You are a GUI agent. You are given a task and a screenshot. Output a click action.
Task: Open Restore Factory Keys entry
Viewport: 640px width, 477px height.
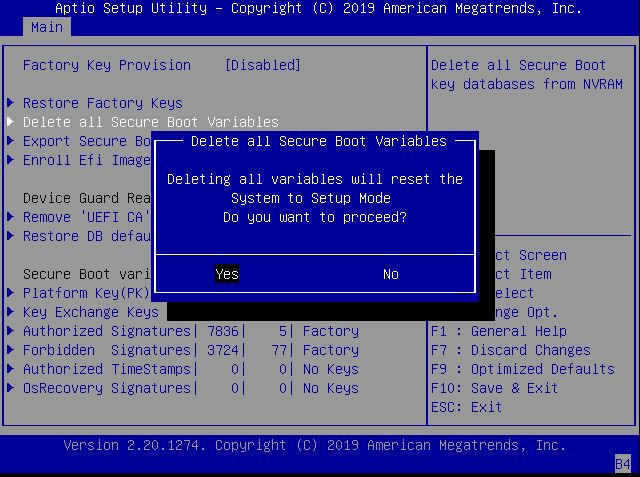pyautogui.click(x=103, y=103)
